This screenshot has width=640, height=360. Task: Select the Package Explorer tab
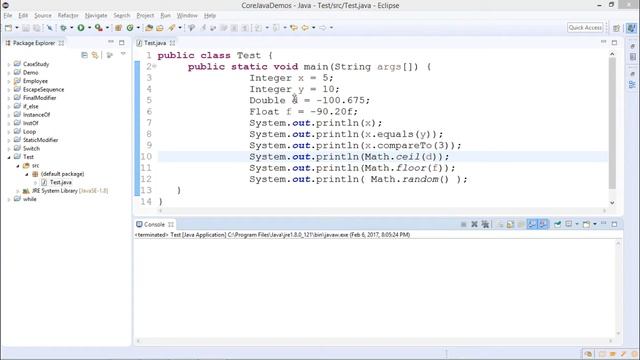click(33, 43)
